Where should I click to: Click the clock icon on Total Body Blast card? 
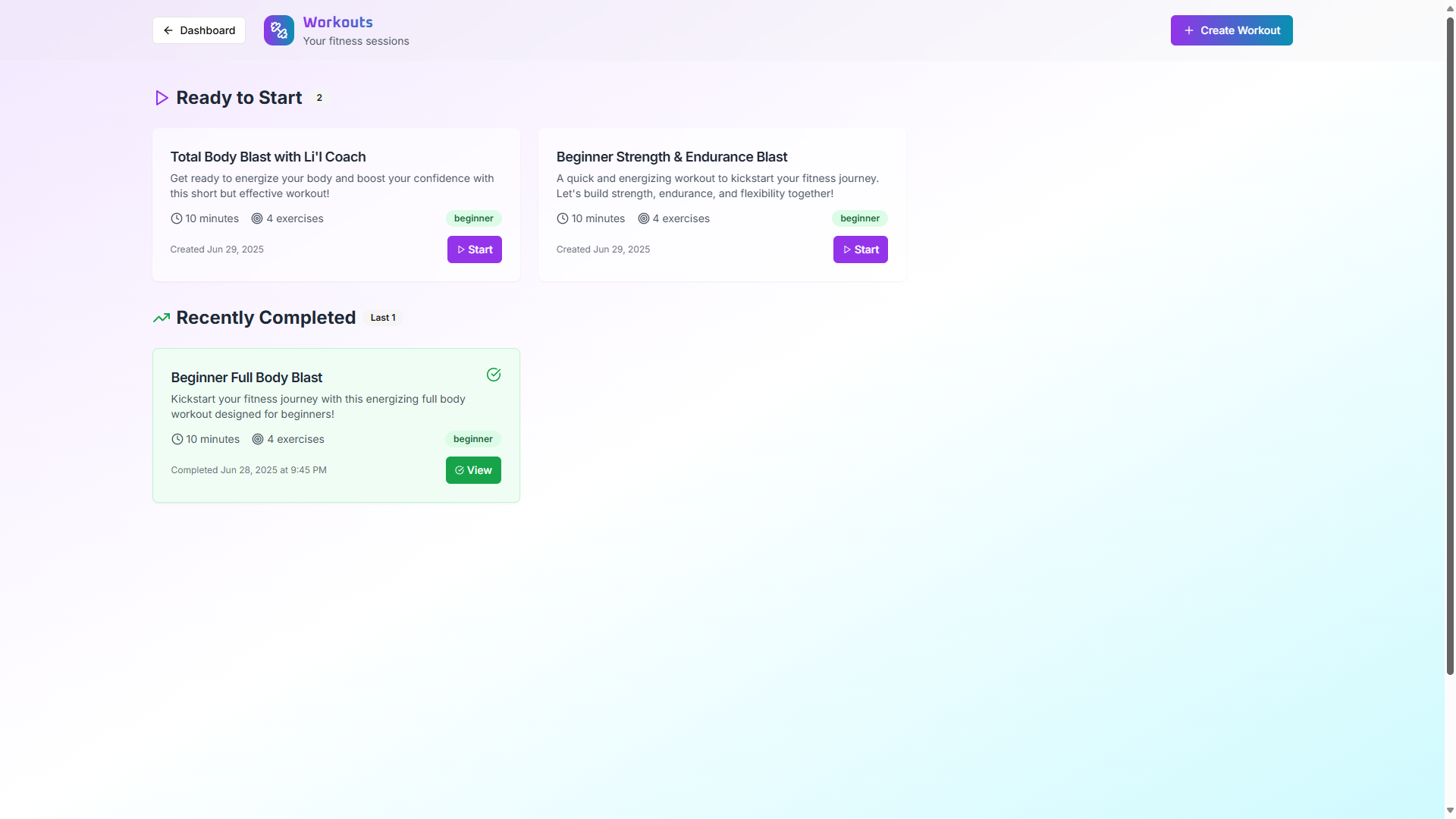pyautogui.click(x=177, y=218)
